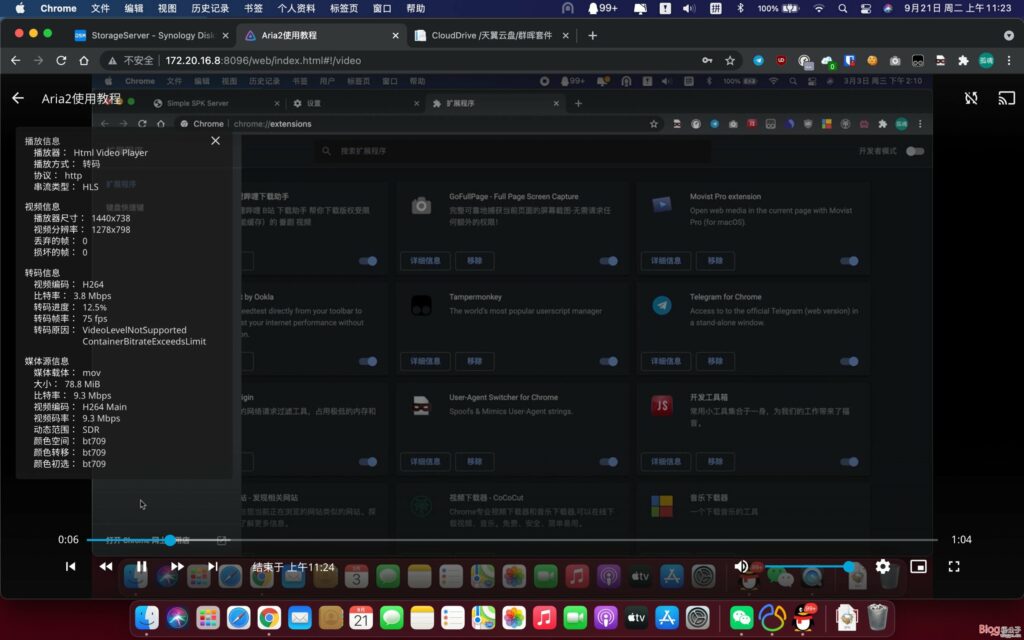Go to Chrome home page
Image resolution: width=1024 pixels, height=640 pixels.
coord(84,60)
